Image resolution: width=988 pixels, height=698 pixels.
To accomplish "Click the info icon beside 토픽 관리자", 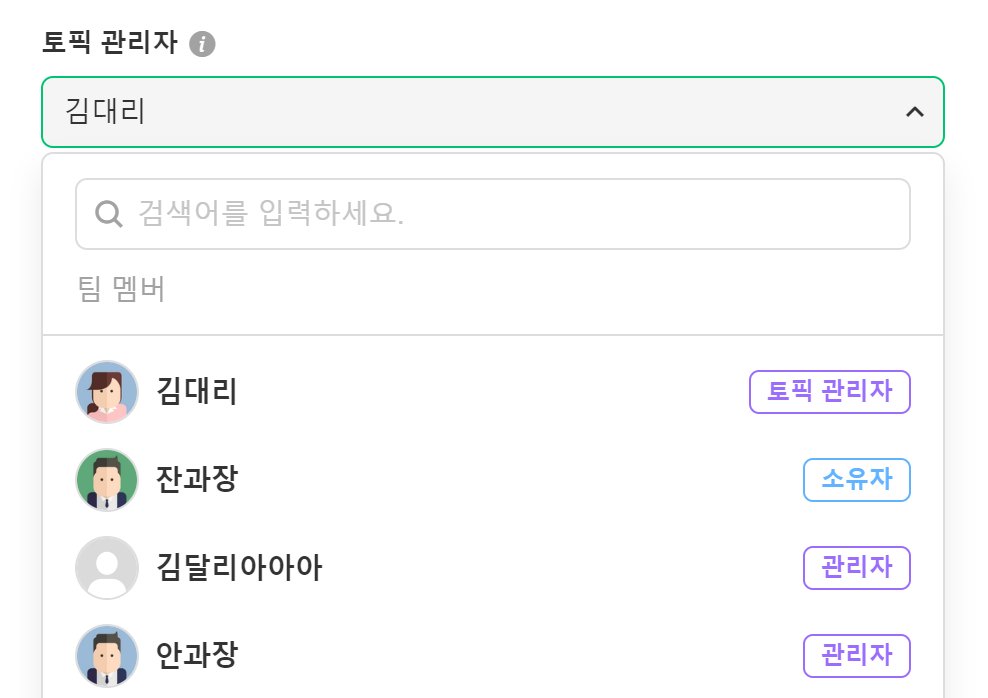I will pos(202,44).
